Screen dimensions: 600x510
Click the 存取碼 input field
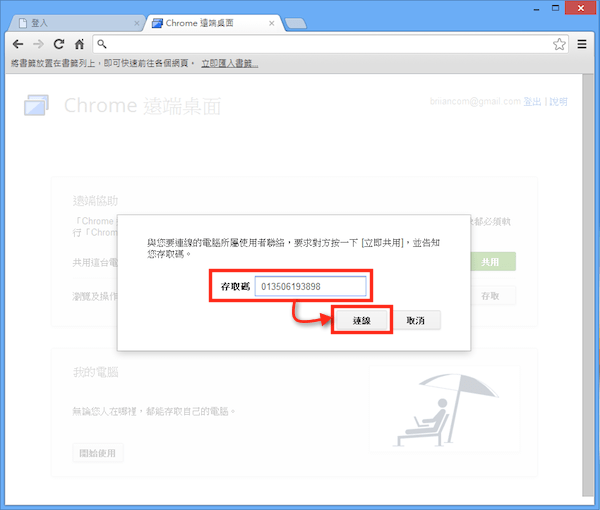310,287
